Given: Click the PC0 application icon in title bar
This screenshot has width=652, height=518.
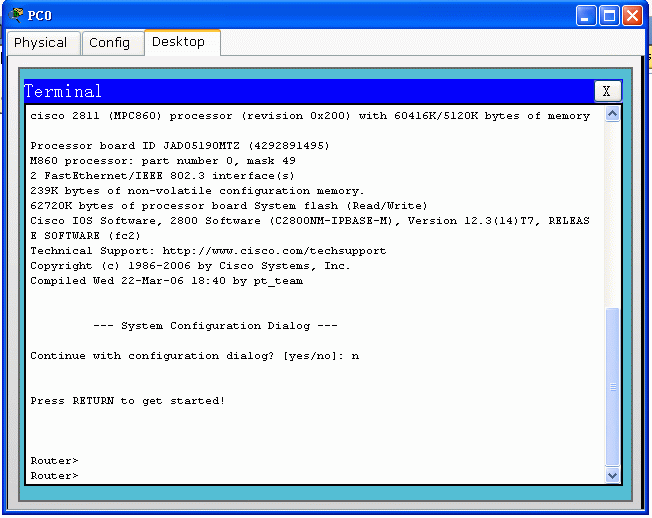Looking at the screenshot, I should (16, 15).
